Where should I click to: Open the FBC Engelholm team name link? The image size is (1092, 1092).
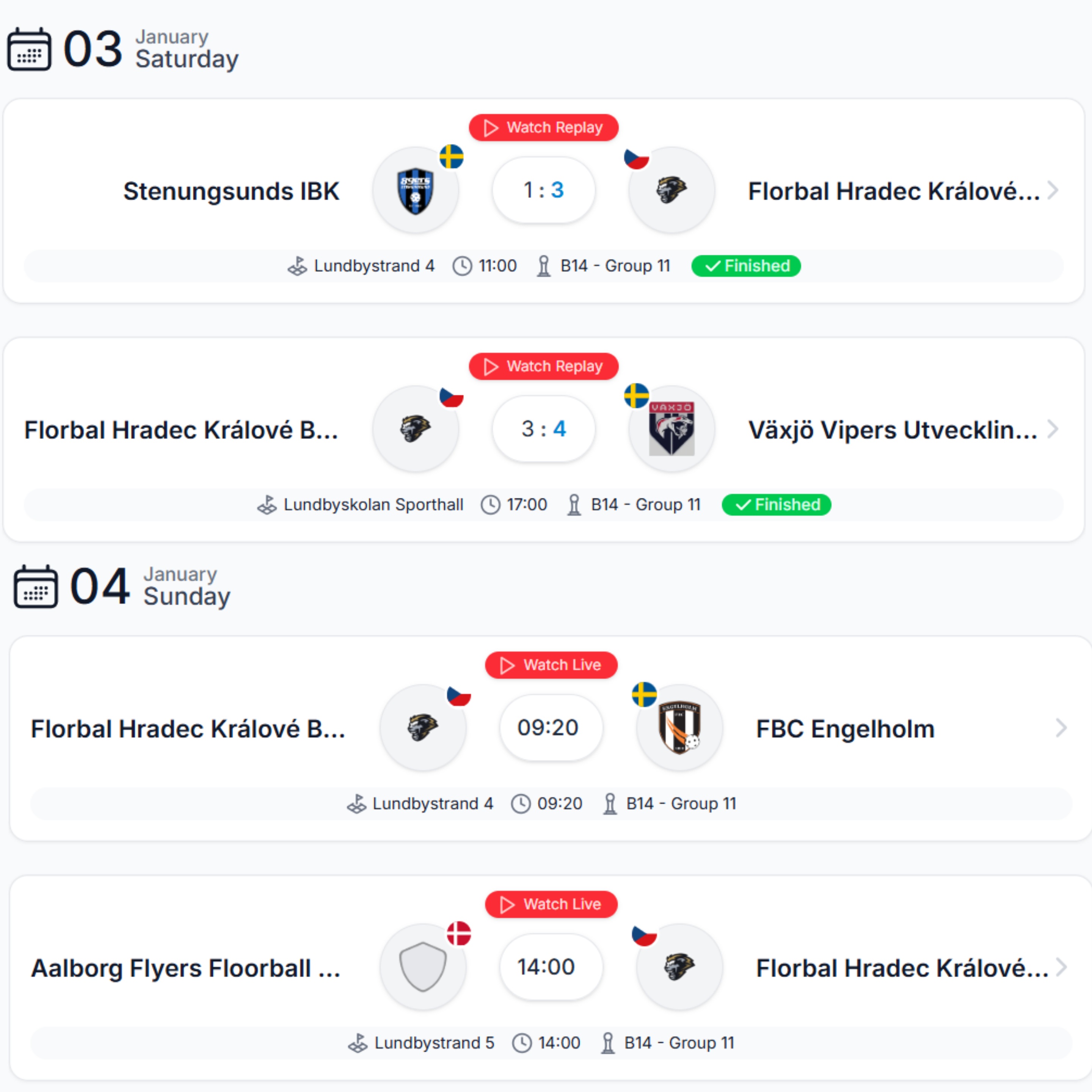(845, 728)
